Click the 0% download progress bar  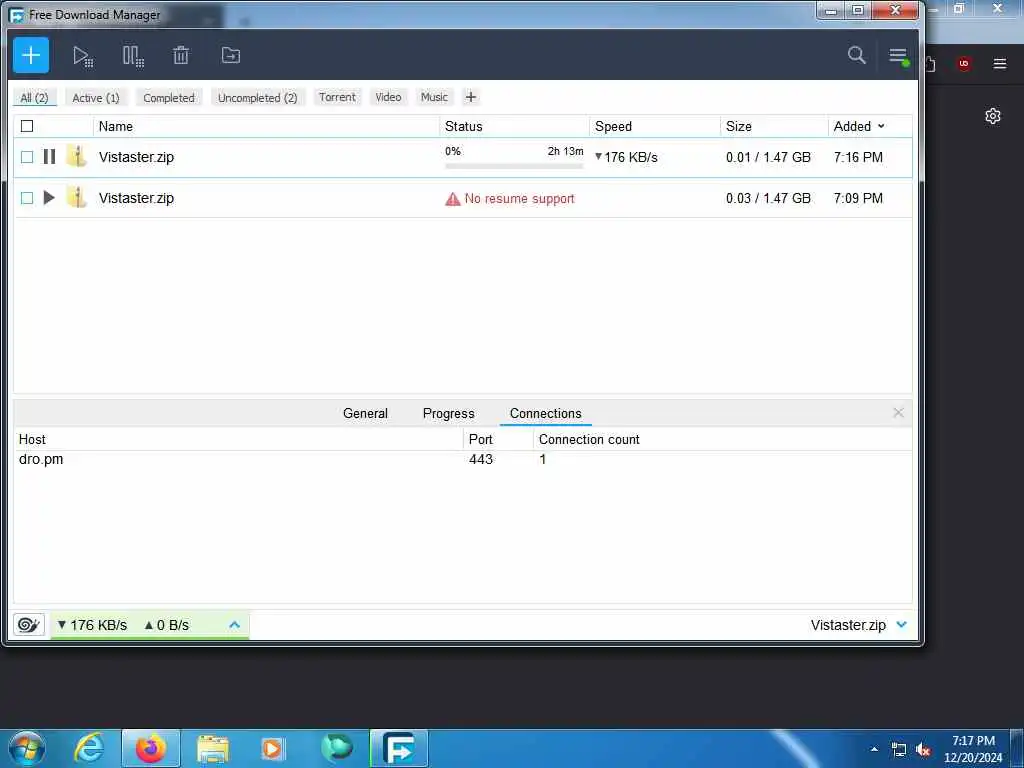point(514,167)
